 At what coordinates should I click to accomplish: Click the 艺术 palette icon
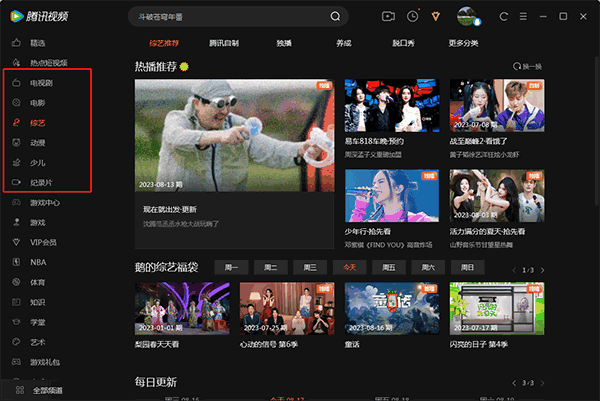16,342
